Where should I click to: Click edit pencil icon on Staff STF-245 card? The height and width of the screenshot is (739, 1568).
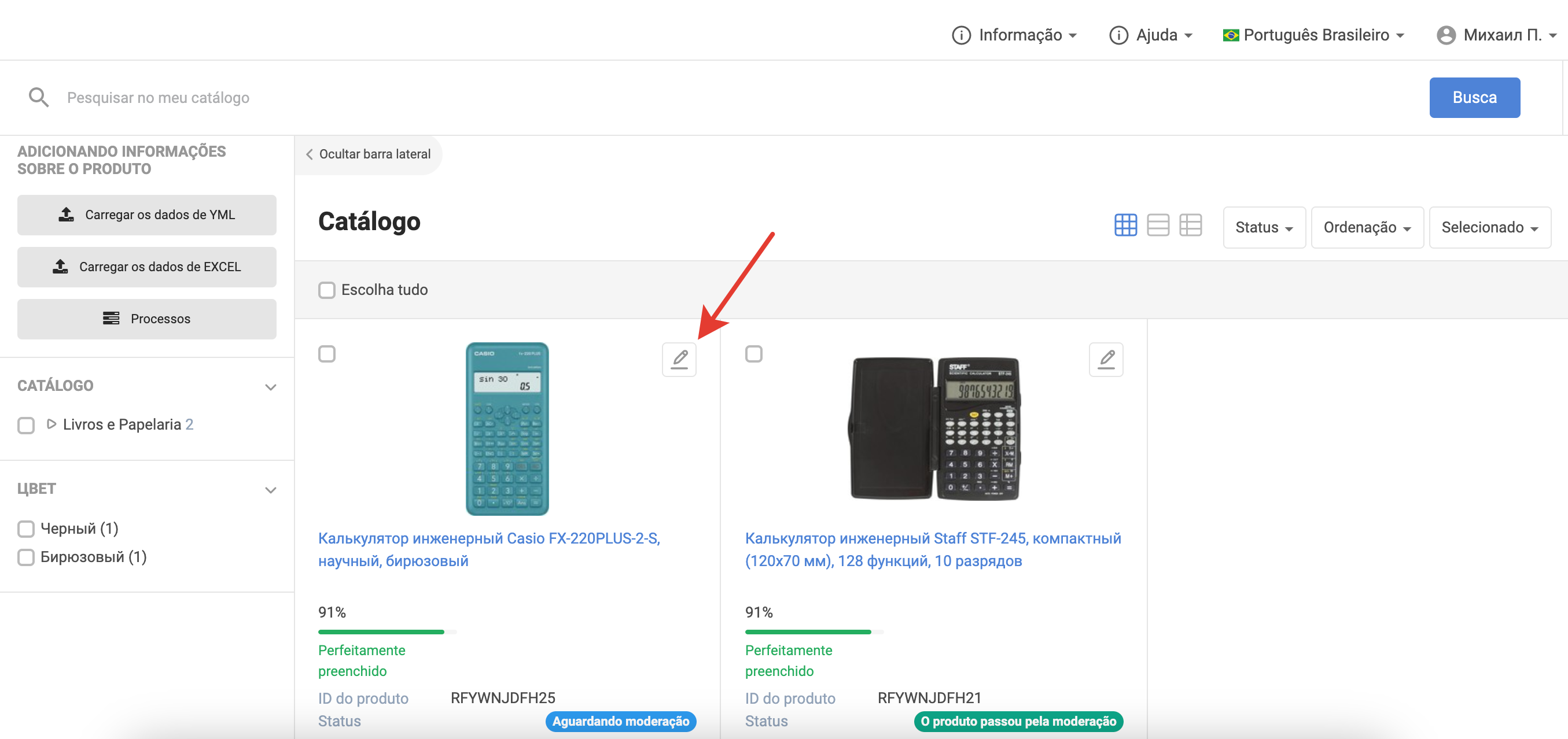click(1105, 360)
